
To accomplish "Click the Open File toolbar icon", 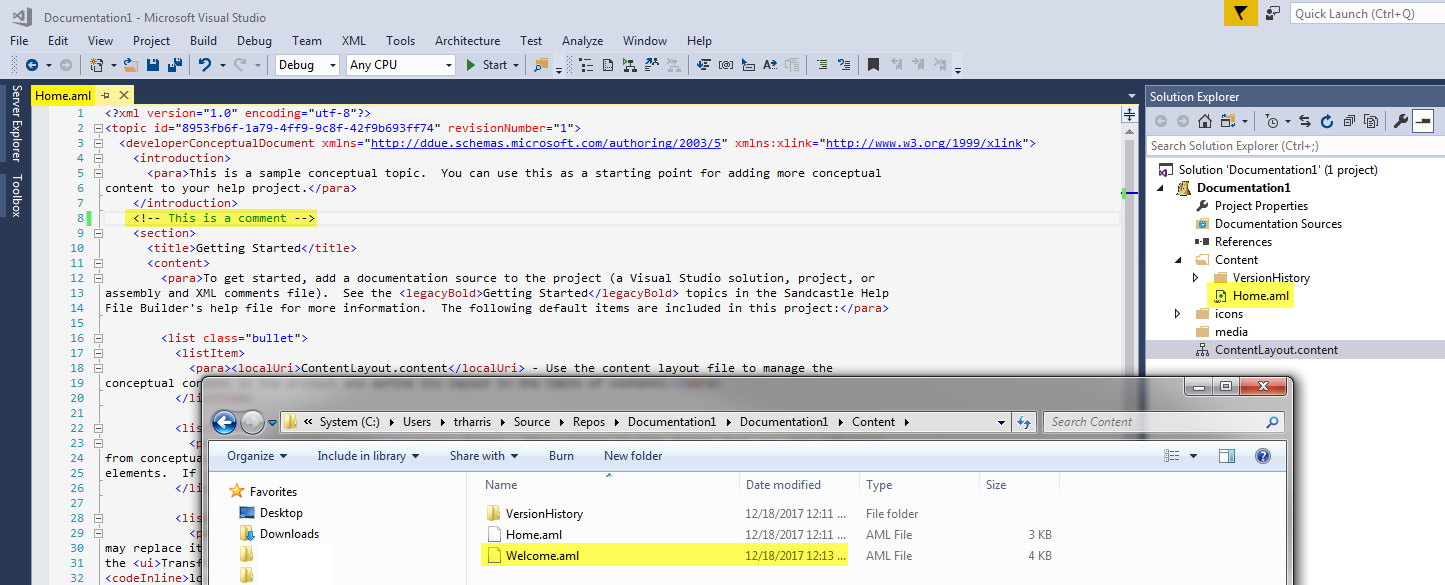I will tap(131, 65).
